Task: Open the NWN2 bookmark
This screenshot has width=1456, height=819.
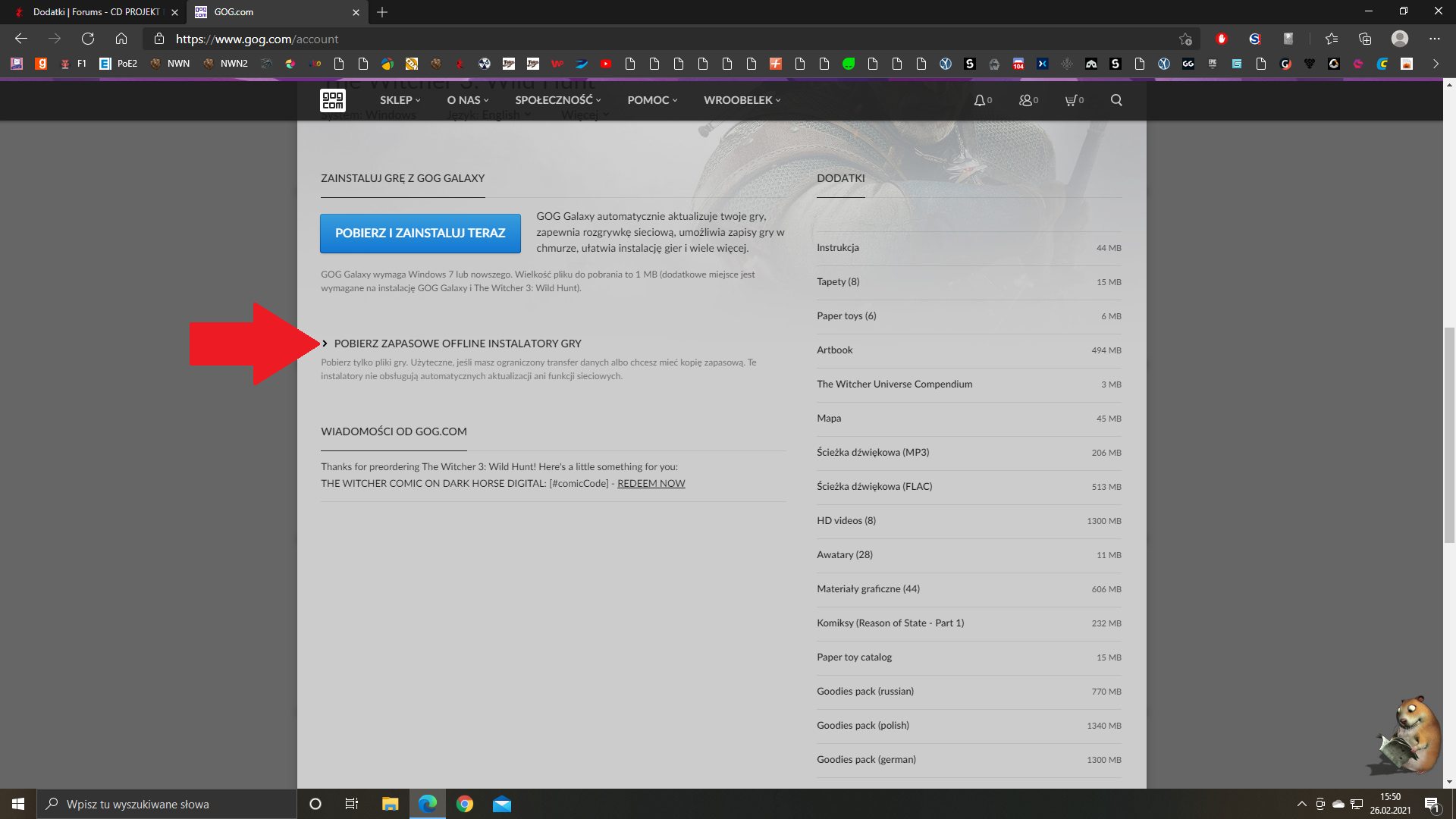Action: pyautogui.click(x=226, y=64)
